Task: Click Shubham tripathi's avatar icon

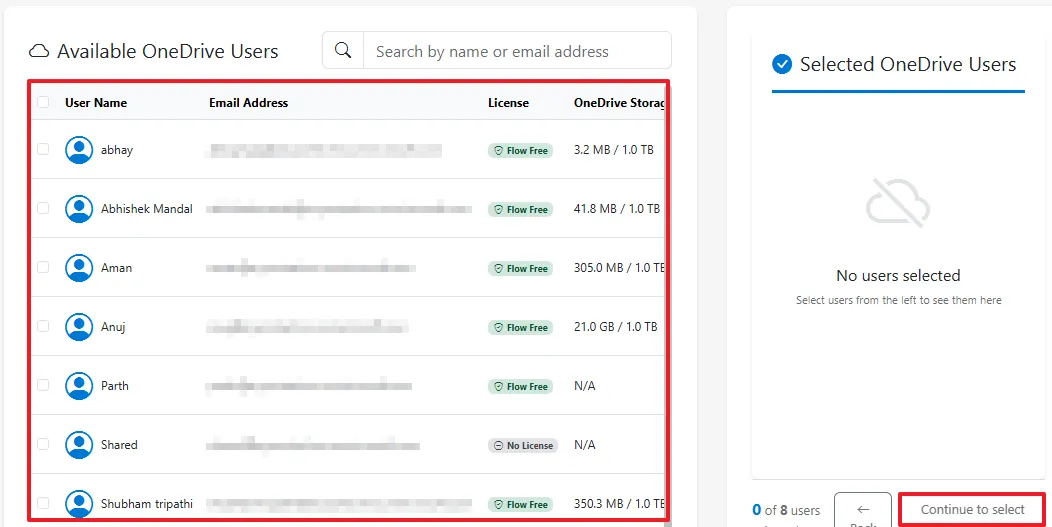Action: pyautogui.click(x=79, y=504)
